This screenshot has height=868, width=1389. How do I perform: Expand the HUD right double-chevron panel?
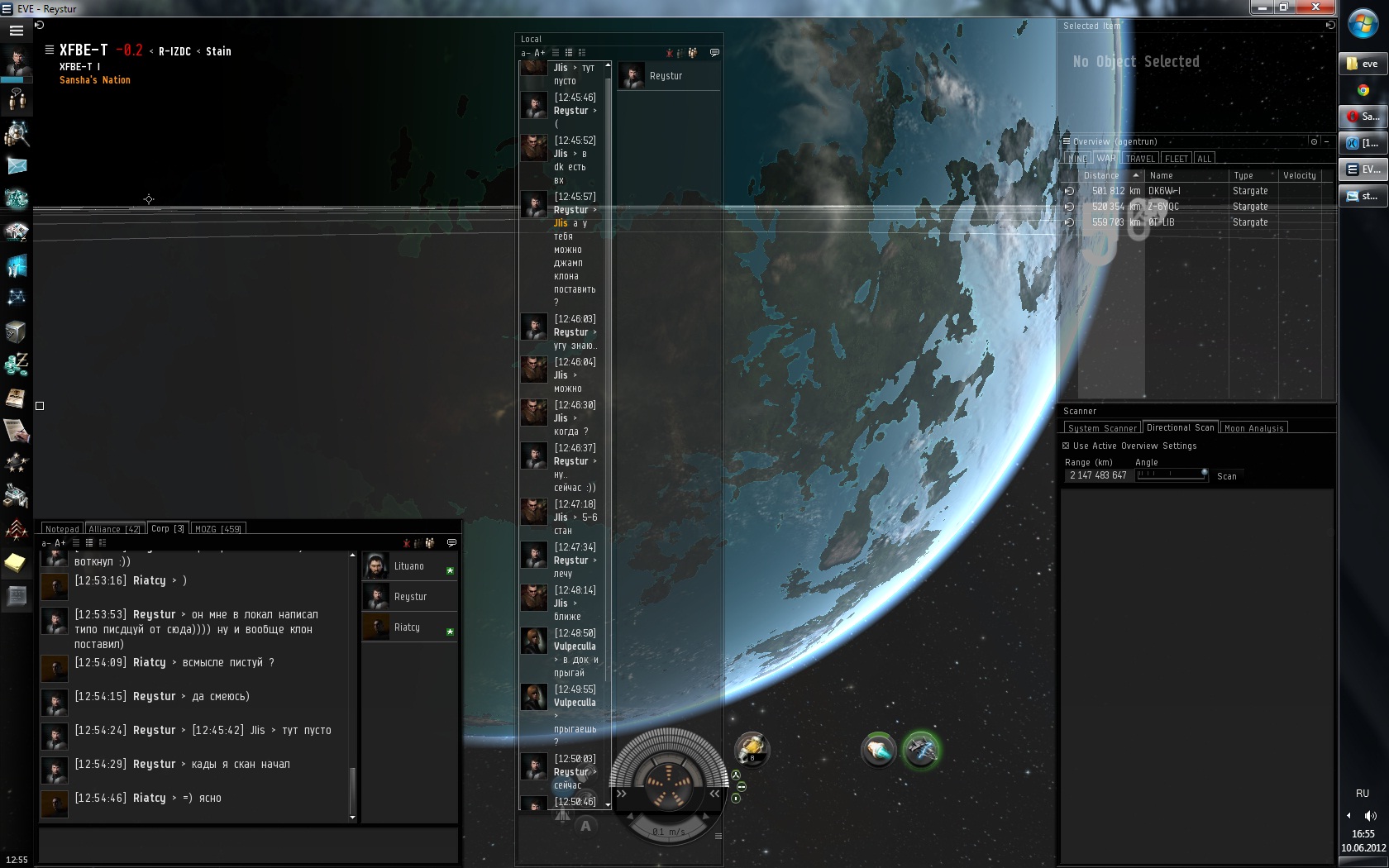pyautogui.click(x=714, y=794)
